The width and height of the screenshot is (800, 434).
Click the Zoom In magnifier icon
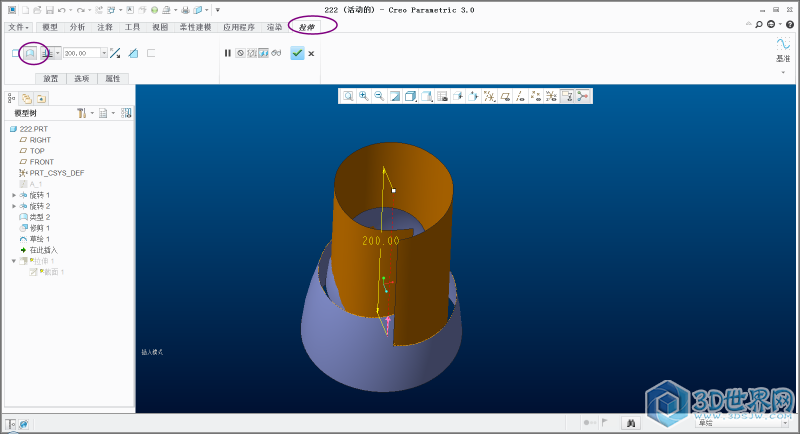(364, 96)
